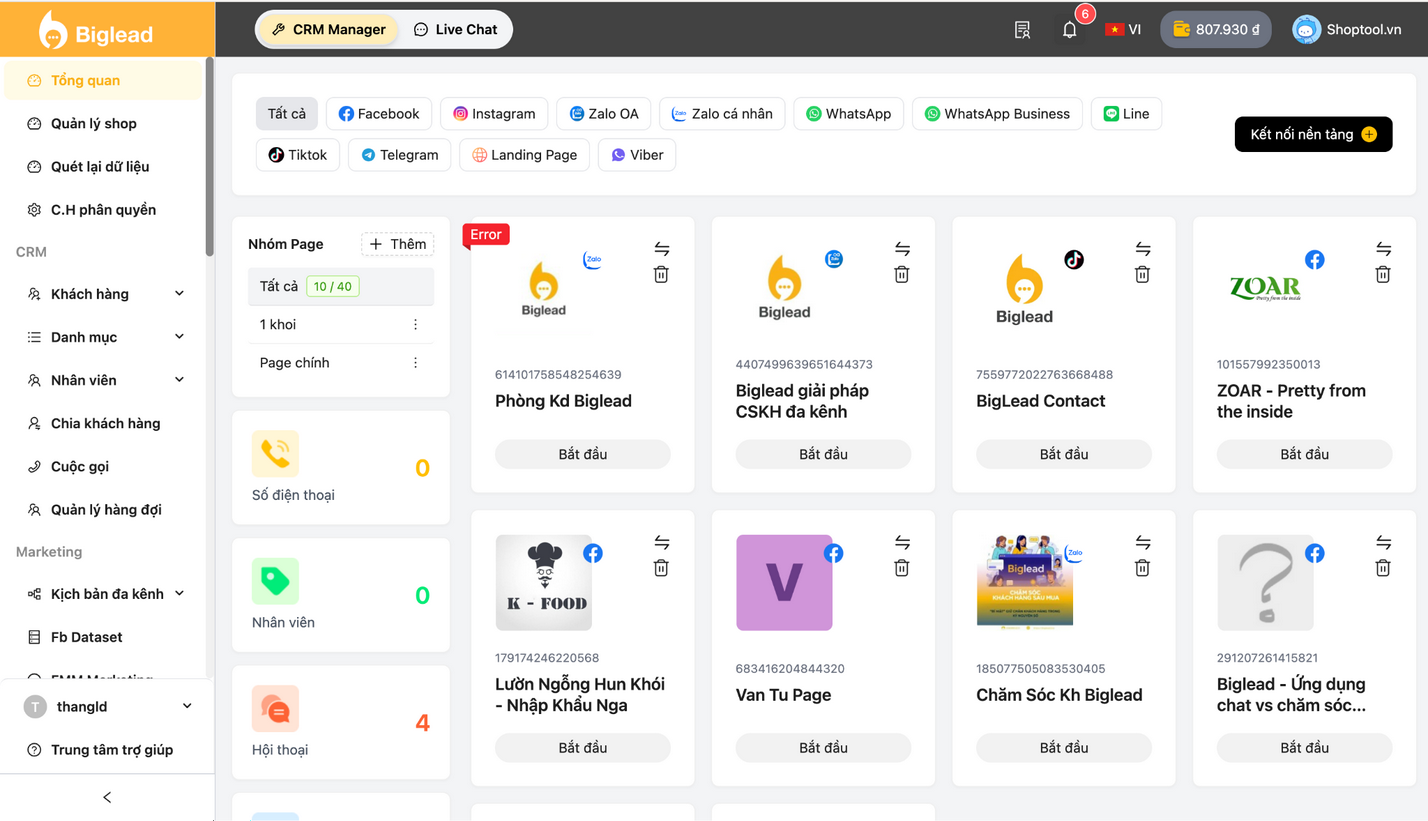The image size is (1428, 821).
Task: Click swap arrows on Lườn Ngỗng Hun Khói card
Action: click(661, 543)
